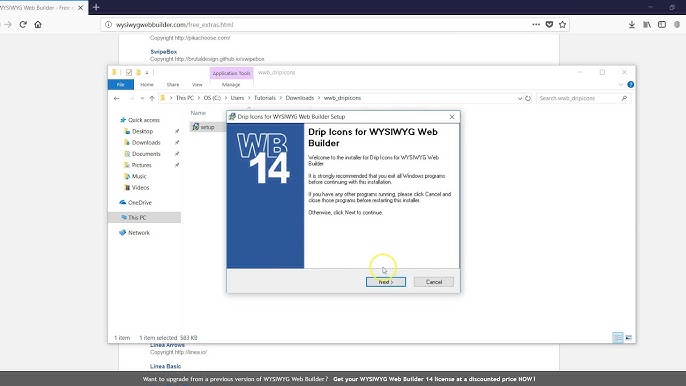Image resolution: width=686 pixels, height=386 pixels.
Task: Click the new folder icon in title bar
Action: click(138, 73)
